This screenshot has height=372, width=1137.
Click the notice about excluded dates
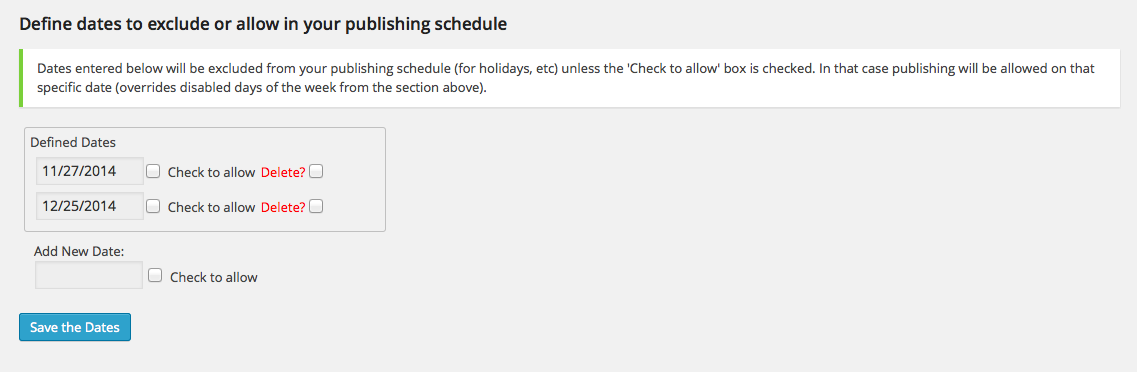pos(571,78)
